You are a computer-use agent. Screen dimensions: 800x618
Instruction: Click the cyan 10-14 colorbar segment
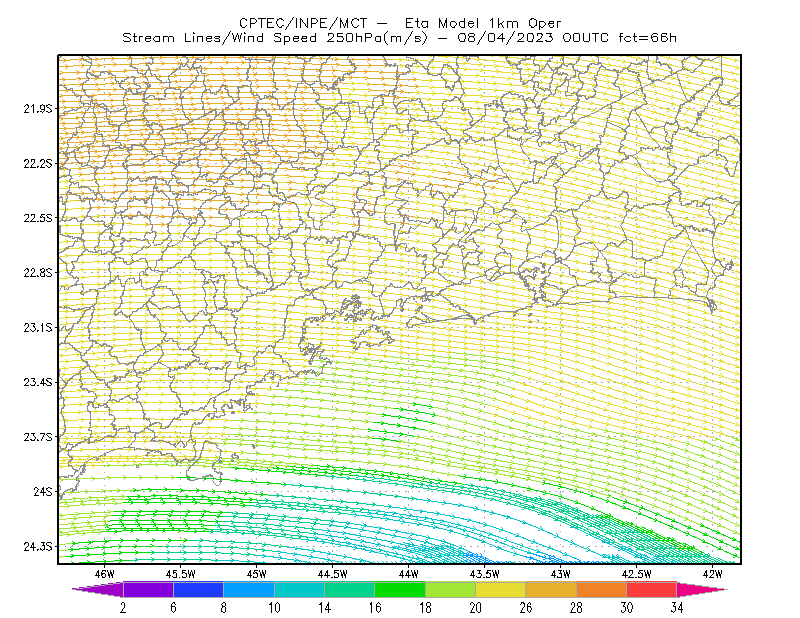click(x=299, y=590)
